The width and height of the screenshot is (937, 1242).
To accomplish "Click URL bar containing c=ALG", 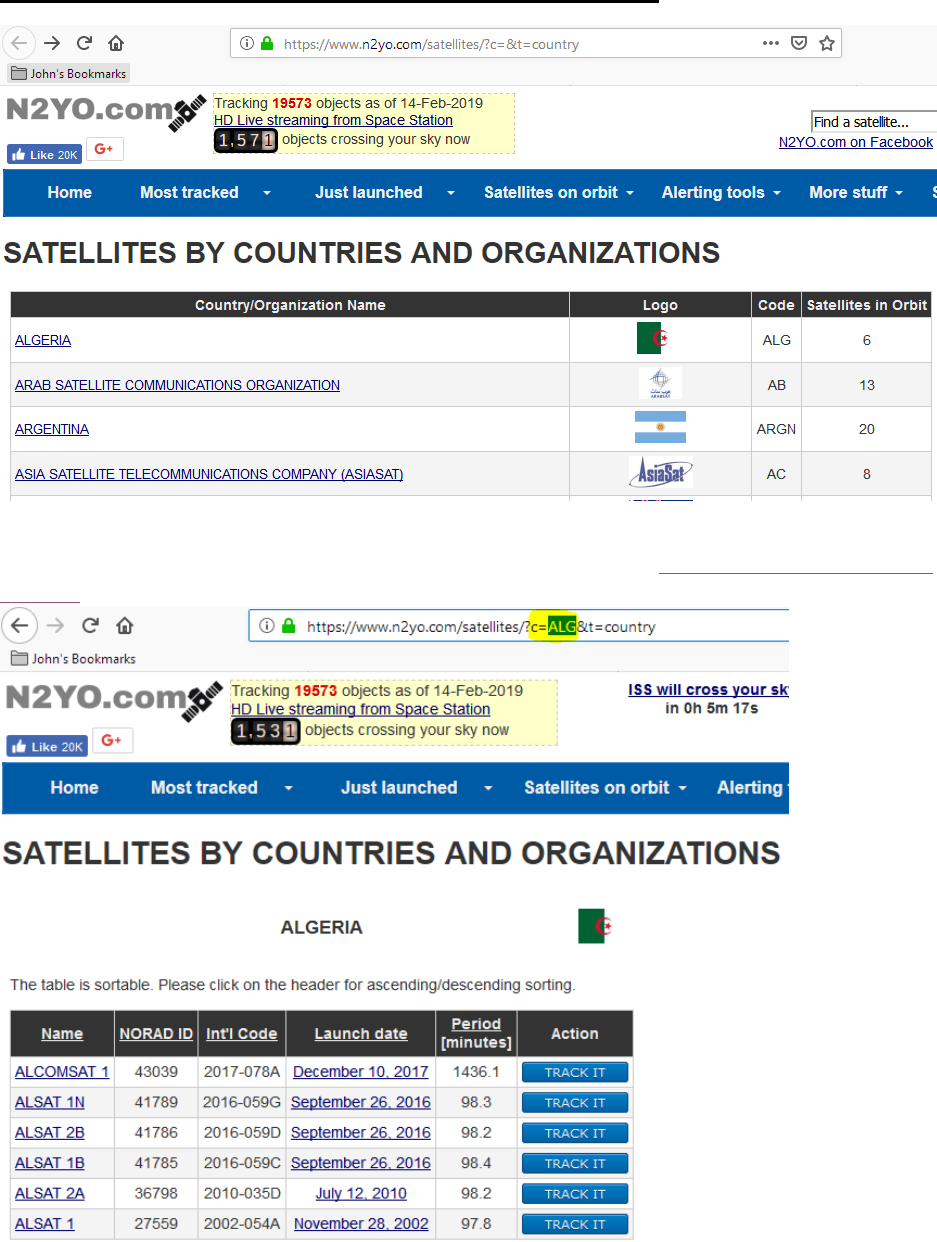I will (x=519, y=627).
